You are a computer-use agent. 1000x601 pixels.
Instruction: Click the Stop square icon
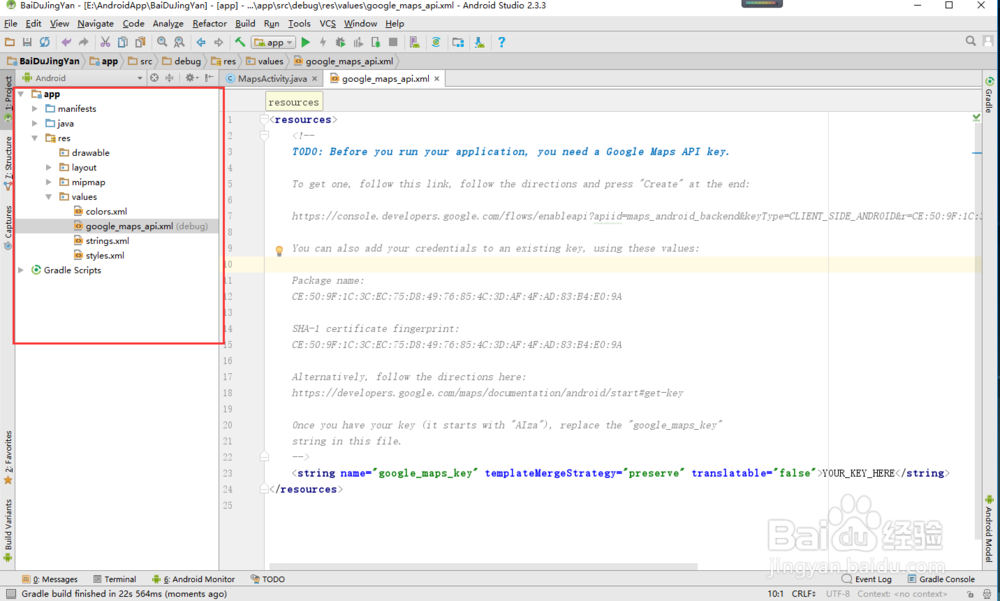point(393,42)
